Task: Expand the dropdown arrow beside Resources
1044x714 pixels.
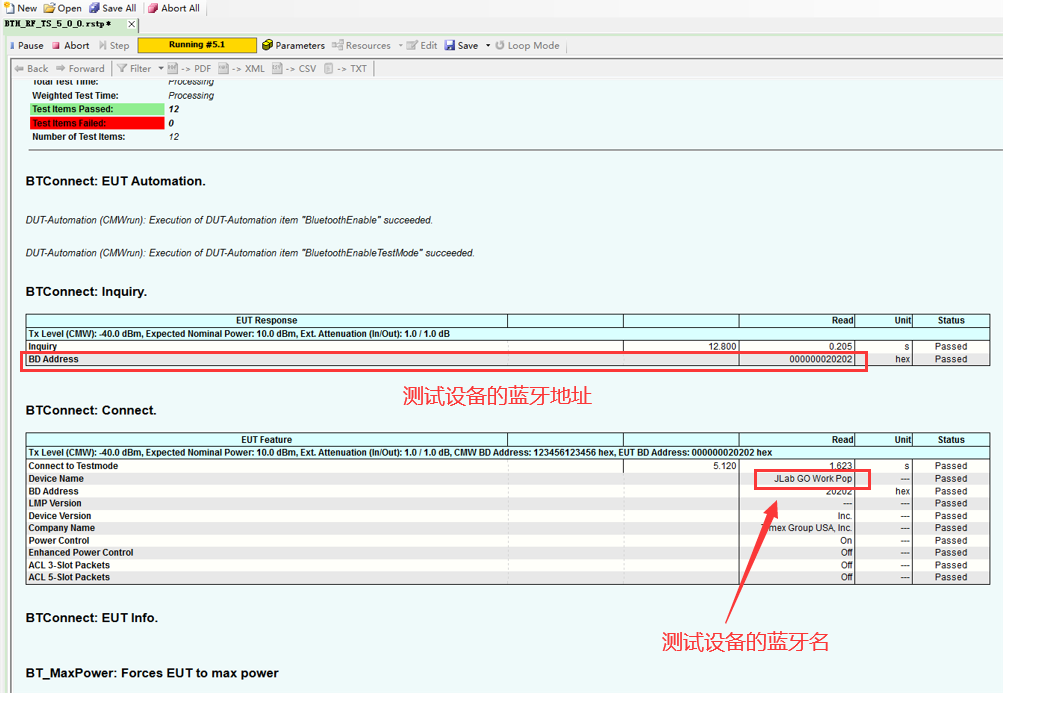Action: click(400, 45)
